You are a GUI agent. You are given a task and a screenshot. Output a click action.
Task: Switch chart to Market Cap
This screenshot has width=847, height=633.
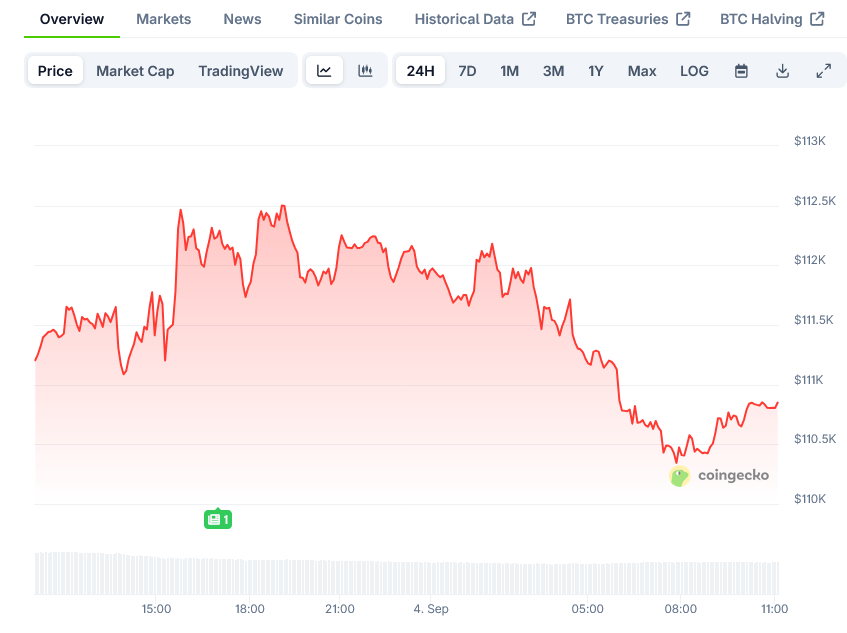[135, 71]
